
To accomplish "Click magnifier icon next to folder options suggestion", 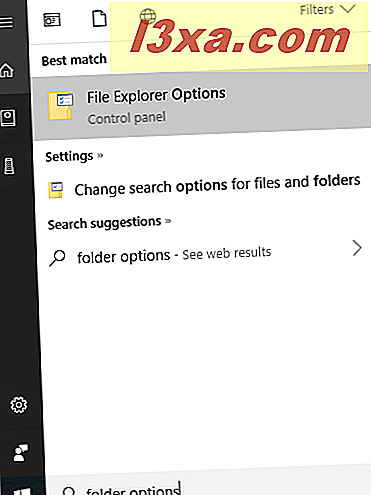I will click(57, 258).
